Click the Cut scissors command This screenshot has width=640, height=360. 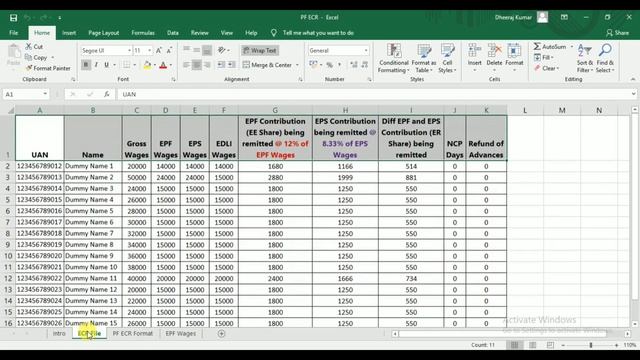pyautogui.click(x=34, y=47)
